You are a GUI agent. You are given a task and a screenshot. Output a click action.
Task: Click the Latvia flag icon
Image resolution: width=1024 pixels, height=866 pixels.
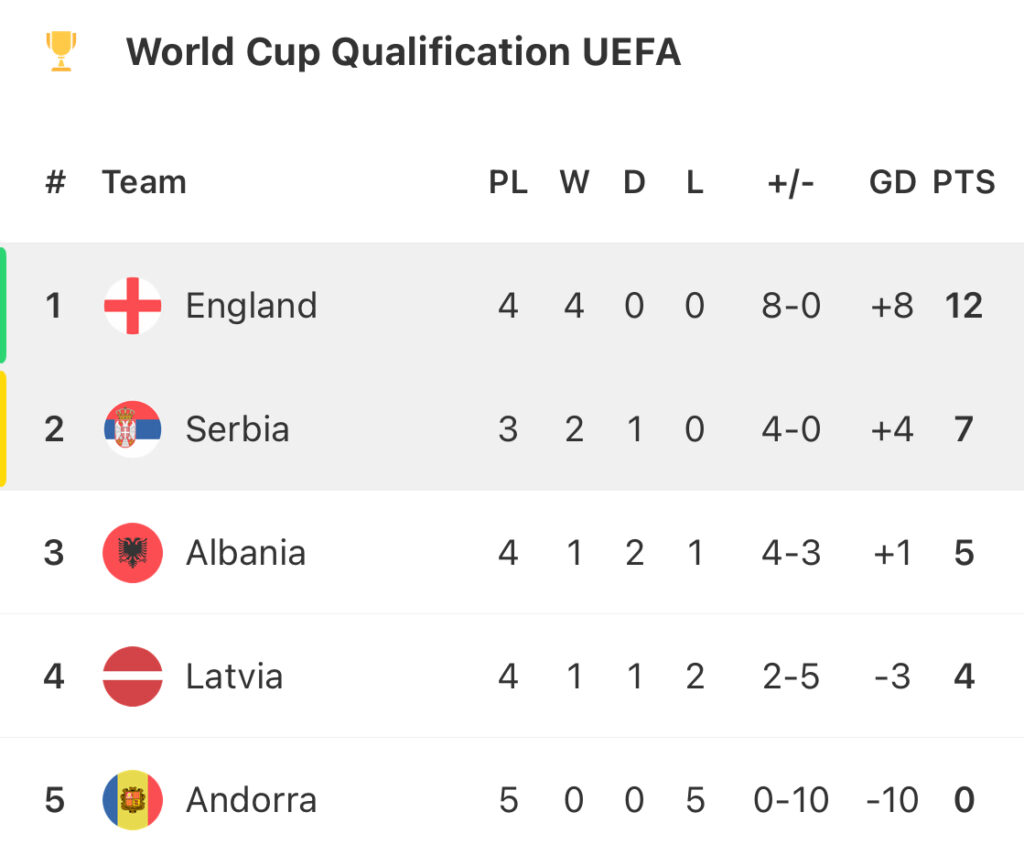(133, 676)
